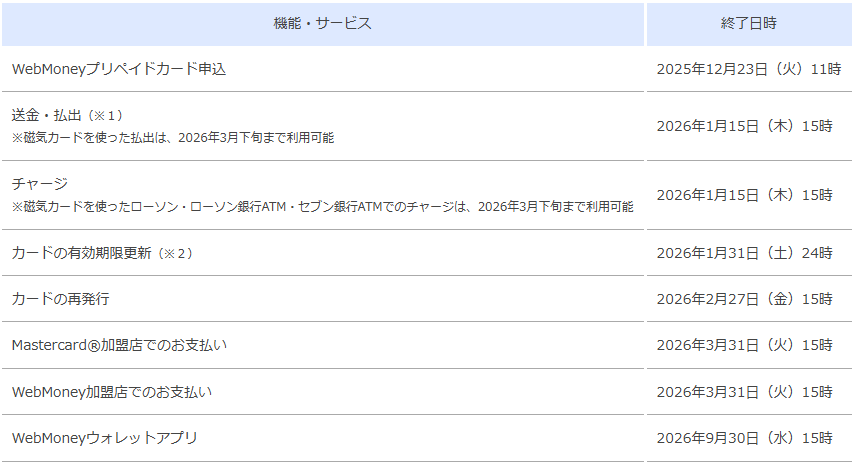Image resolution: width=861 pixels, height=465 pixels.
Task: Select the 送金・払出（※1） text
Action: (67, 115)
